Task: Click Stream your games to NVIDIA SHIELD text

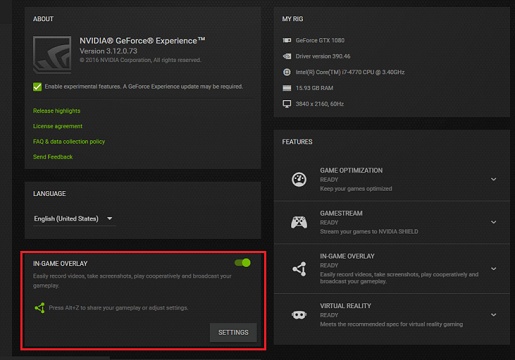Action: pyautogui.click(x=369, y=231)
